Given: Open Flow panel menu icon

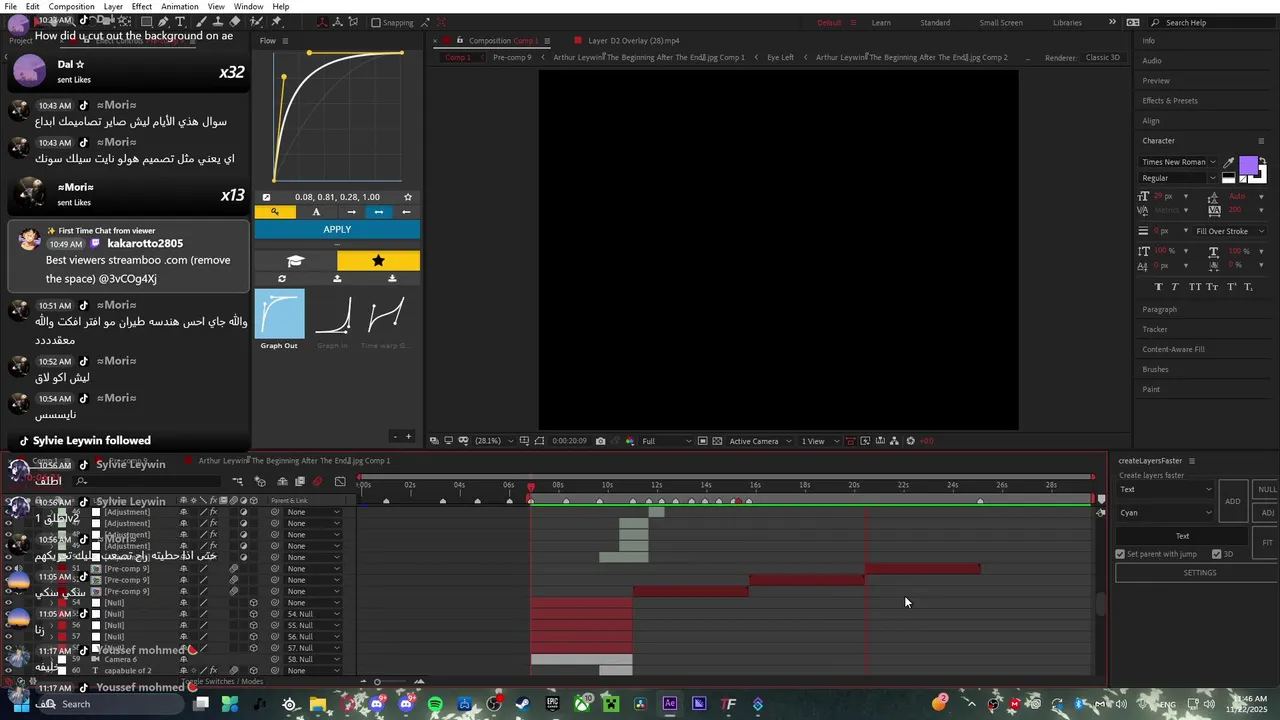Looking at the screenshot, I should (x=285, y=41).
